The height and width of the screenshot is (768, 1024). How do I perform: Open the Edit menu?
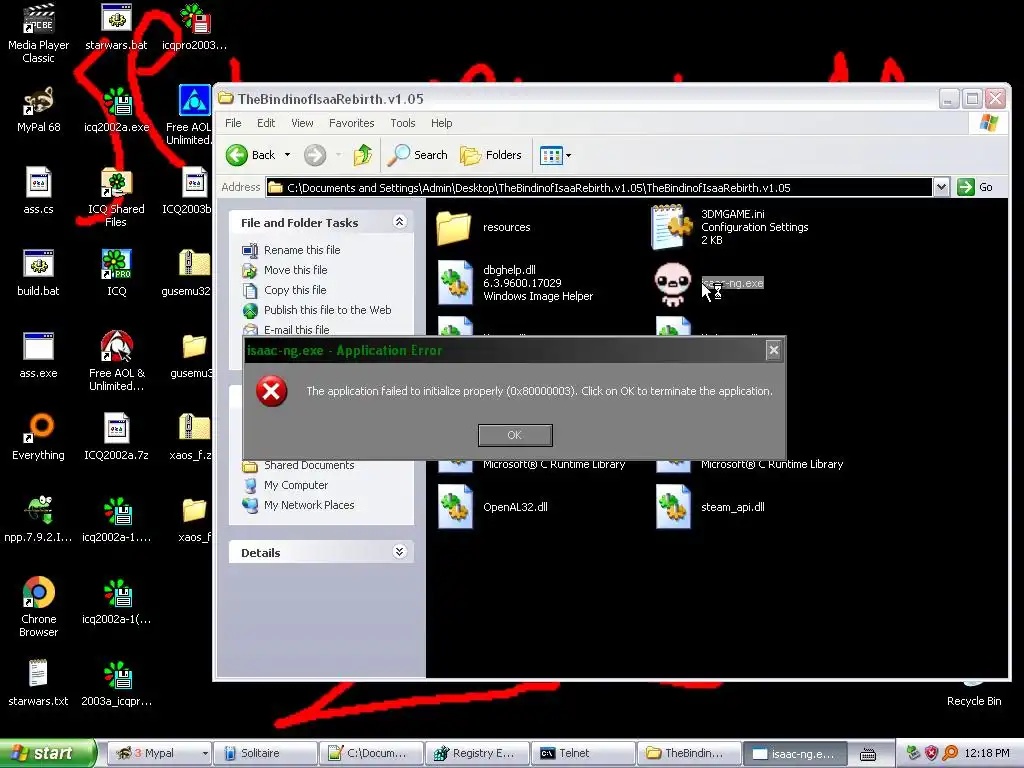tap(266, 123)
